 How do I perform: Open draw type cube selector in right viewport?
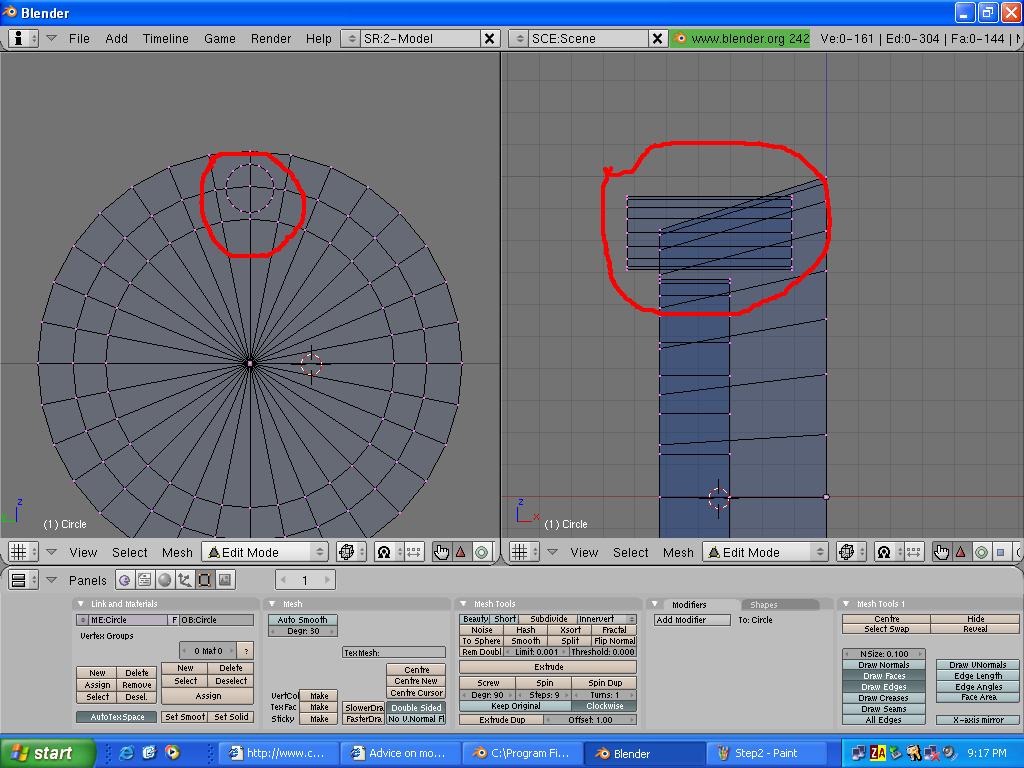[852, 552]
